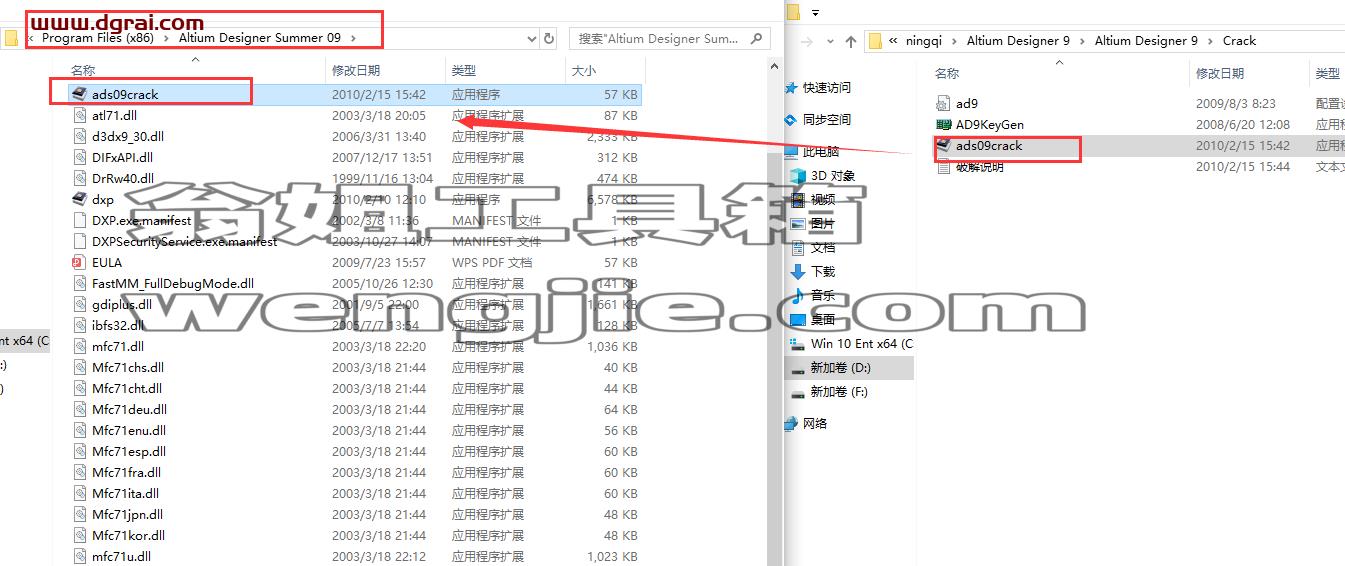Viewport: 1345px width, 566px height.
Task: Select 视频 in navigation pane
Action: 823,200
